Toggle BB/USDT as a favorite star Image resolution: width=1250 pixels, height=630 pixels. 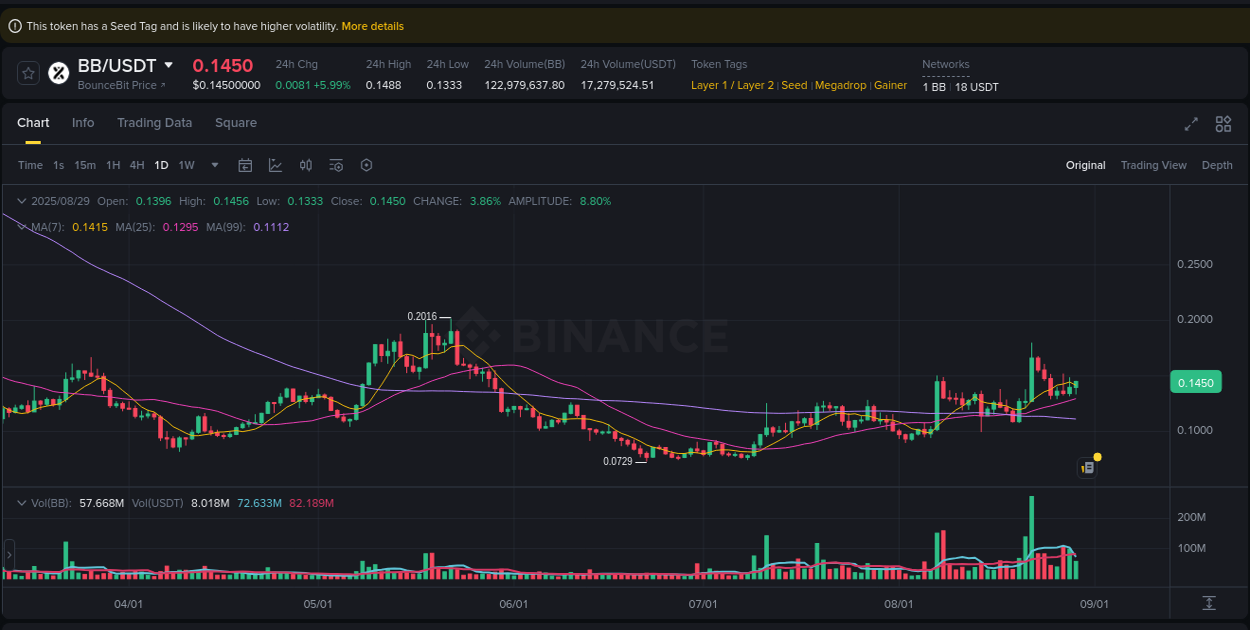coord(27,72)
